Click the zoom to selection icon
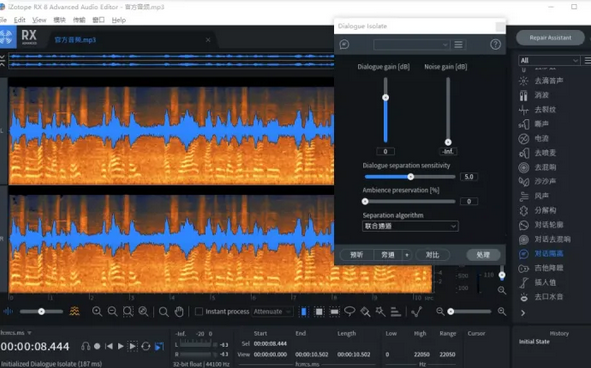This screenshot has width=591, height=368. click(x=128, y=311)
